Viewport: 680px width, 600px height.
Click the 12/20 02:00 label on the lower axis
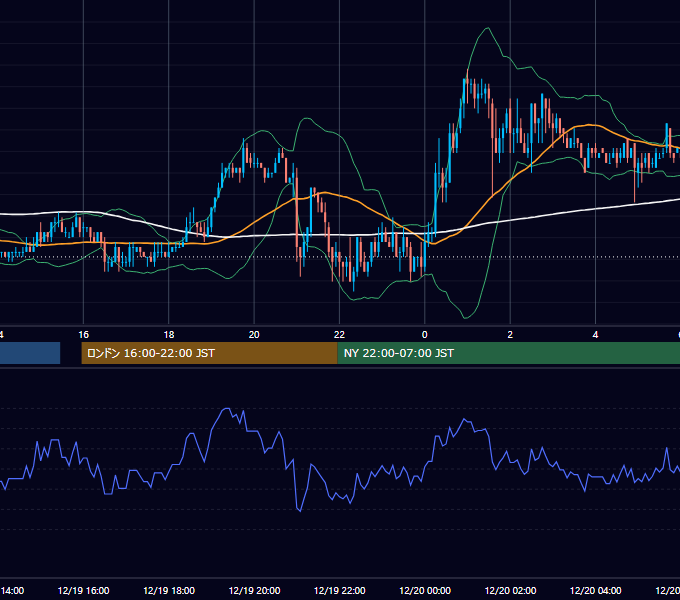(x=510, y=590)
